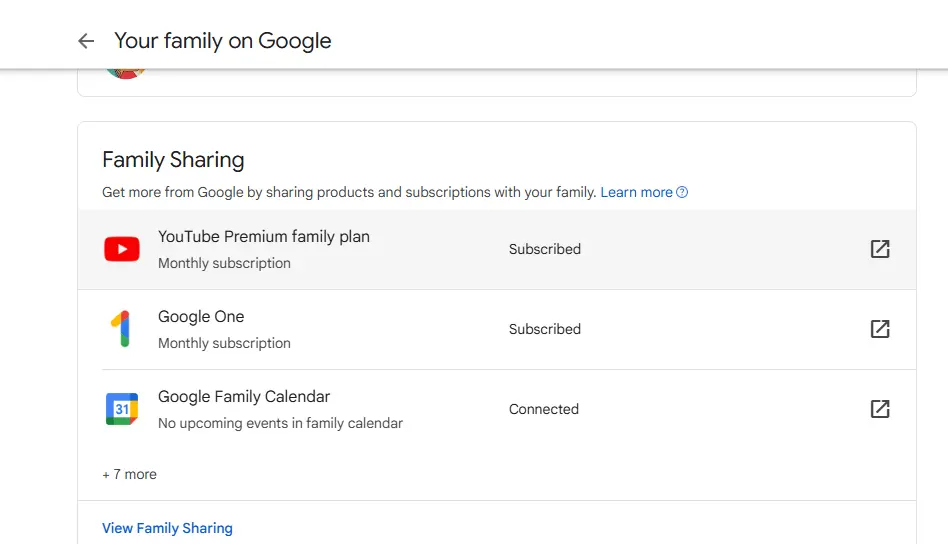Click the help icon beside Learn more
The image size is (948, 544).
click(682, 192)
